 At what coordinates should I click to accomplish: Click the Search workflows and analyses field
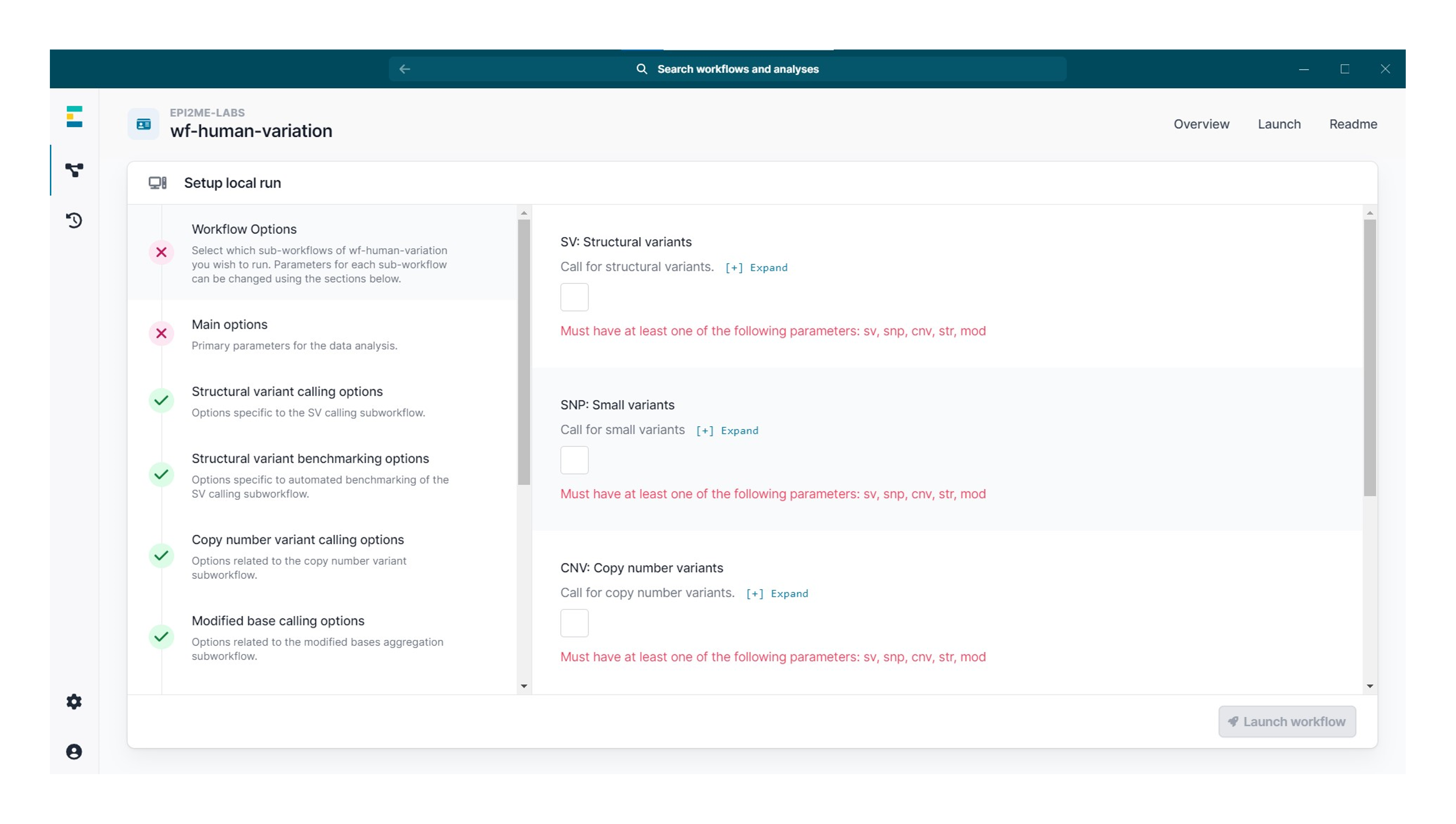pyautogui.click(x=727, y=69)
